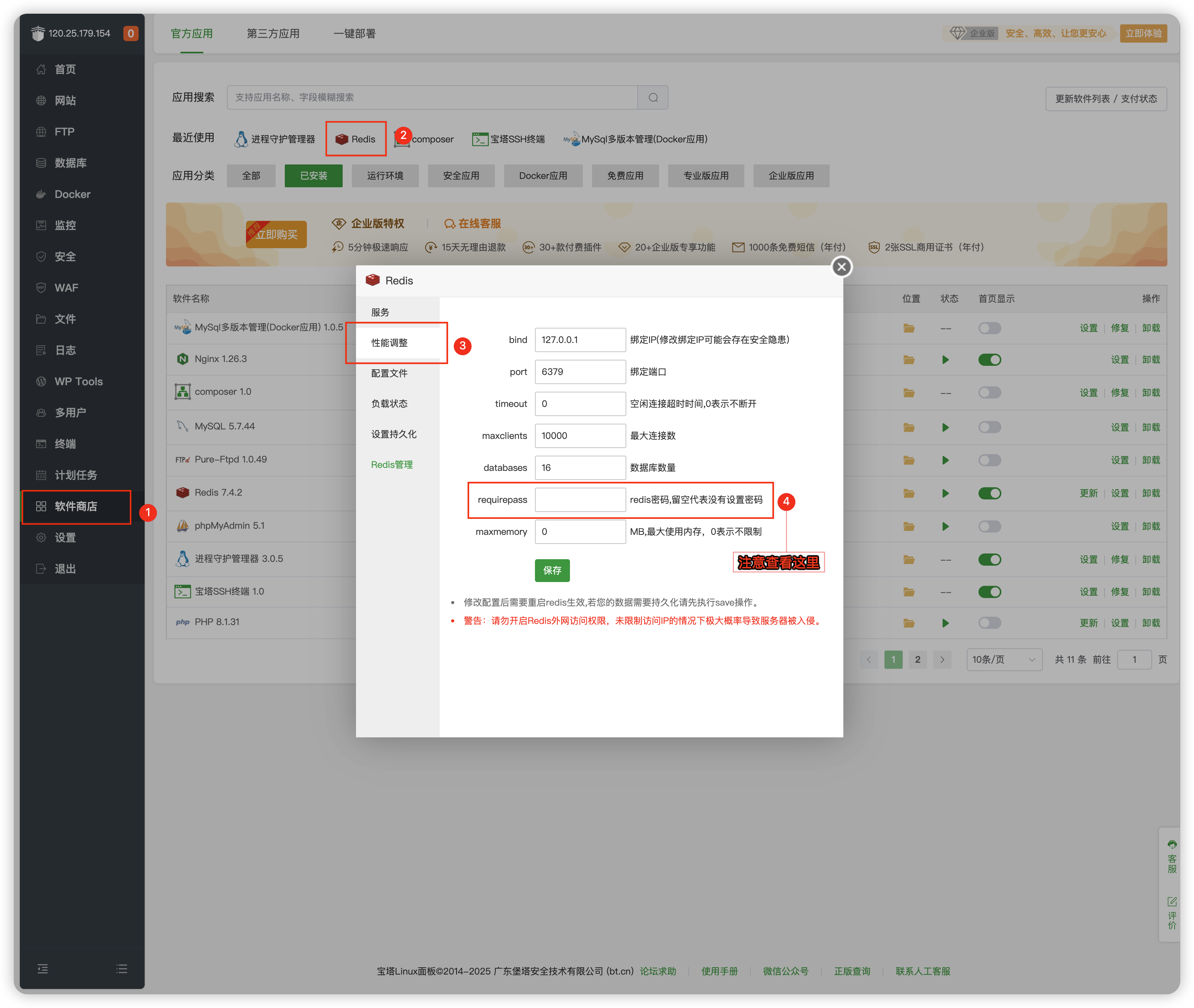
Task: Open the 10条/页 page size dropdown
Action: [1004, 659]
